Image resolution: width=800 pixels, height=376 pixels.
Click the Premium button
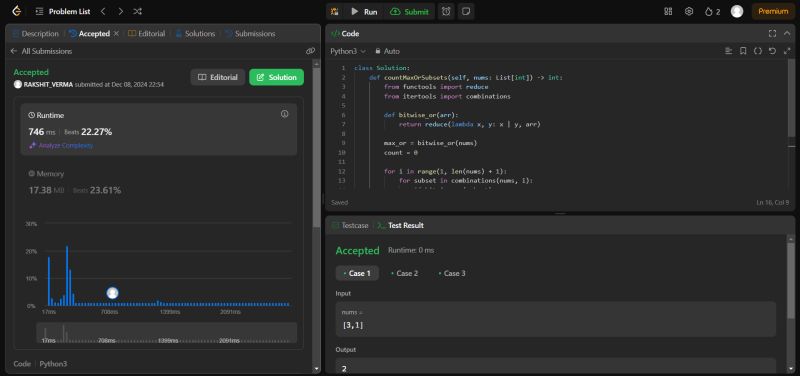point(773,11)
